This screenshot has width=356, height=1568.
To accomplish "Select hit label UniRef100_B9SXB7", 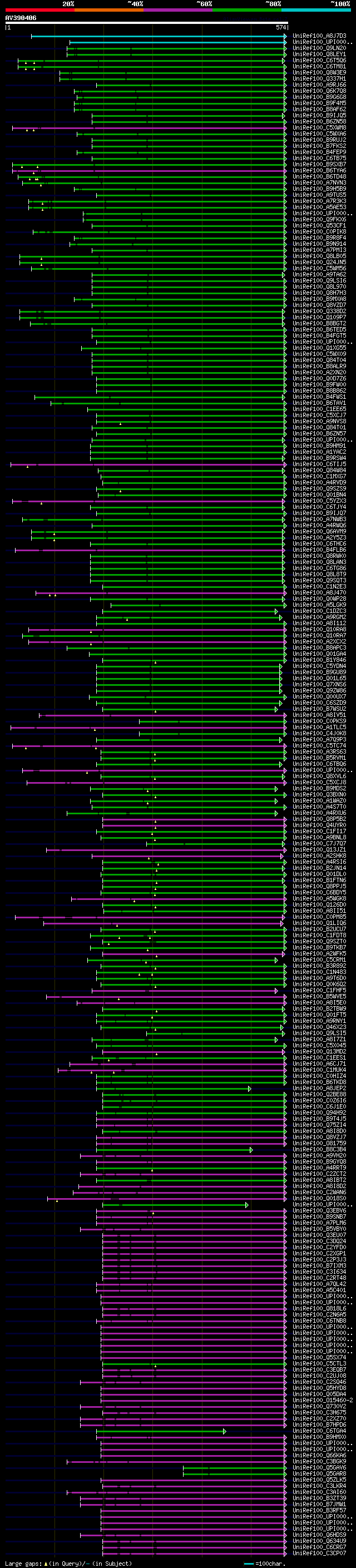I will [x=319, y=164].
